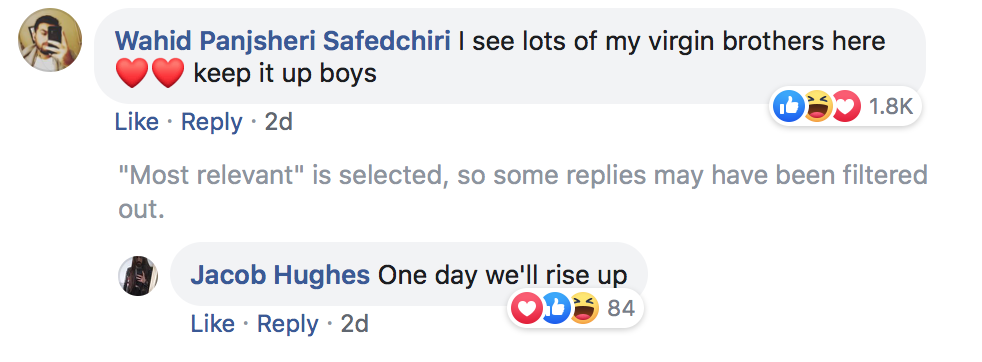Click the Haha reaction icon beside 84
The image size is (982, 362).
click(584, 308)
